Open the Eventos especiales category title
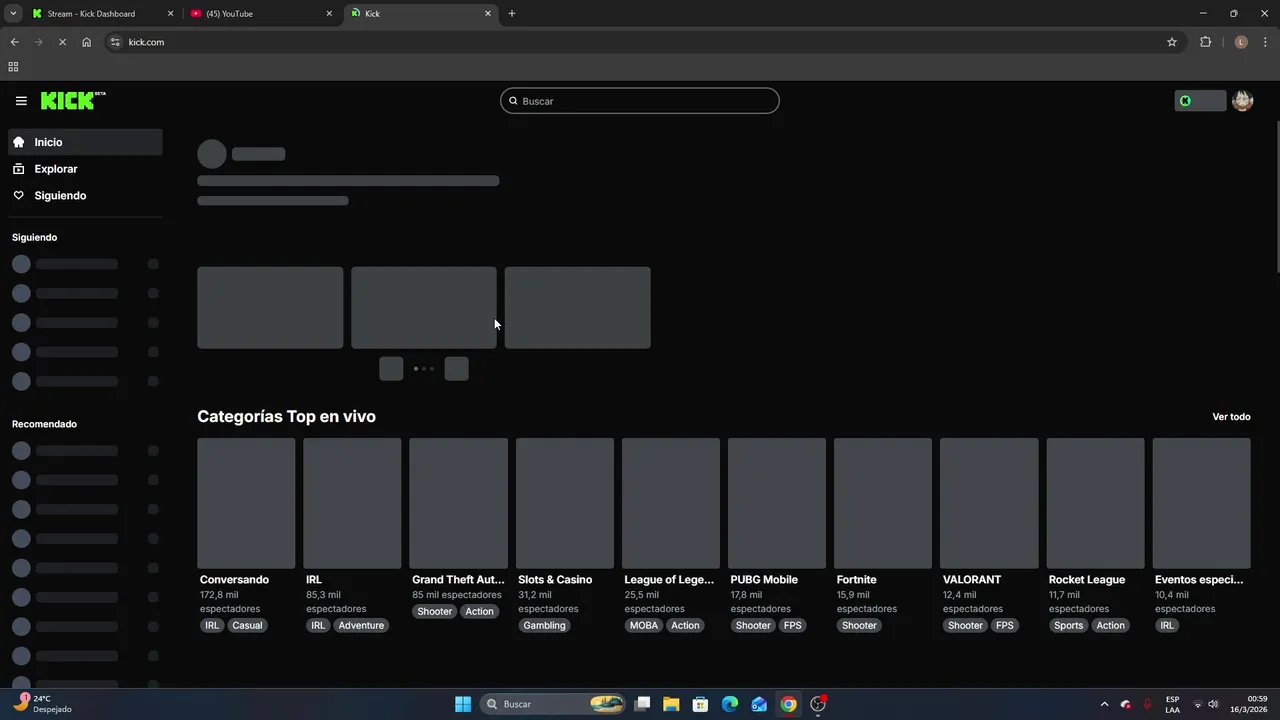The width and height of the screenshot is (1280, 720). click(x=1199, y=580)
